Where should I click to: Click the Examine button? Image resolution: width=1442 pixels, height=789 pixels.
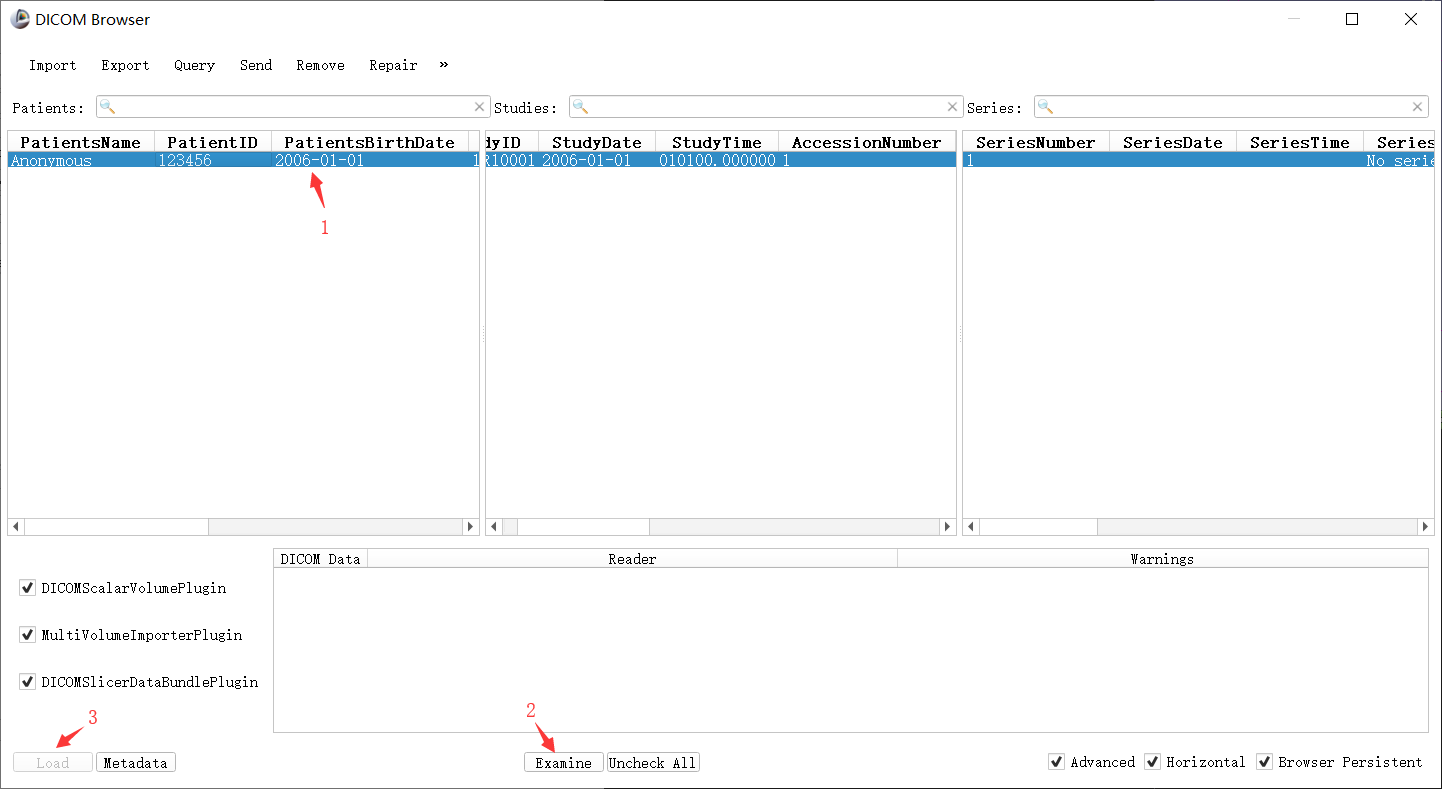(564, 763)
